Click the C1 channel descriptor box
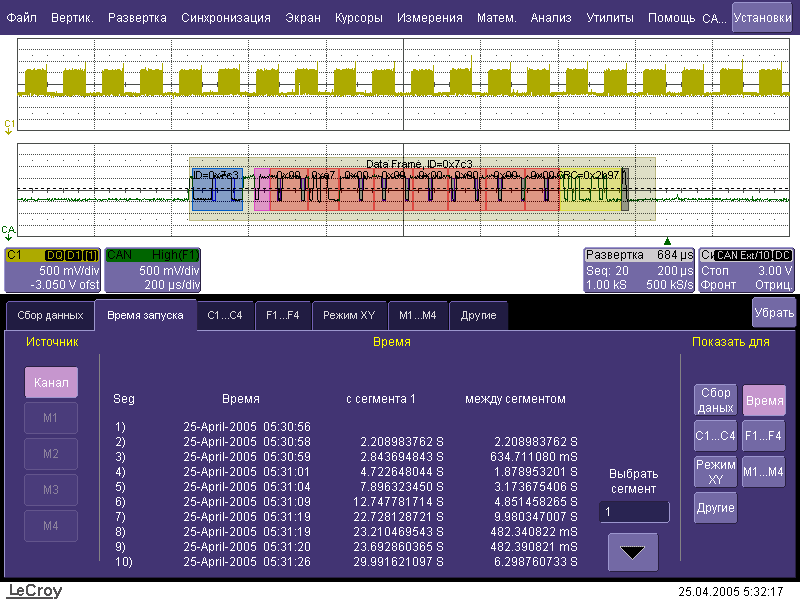This screenshot has width=800, height=600. [x=51, y=269]
